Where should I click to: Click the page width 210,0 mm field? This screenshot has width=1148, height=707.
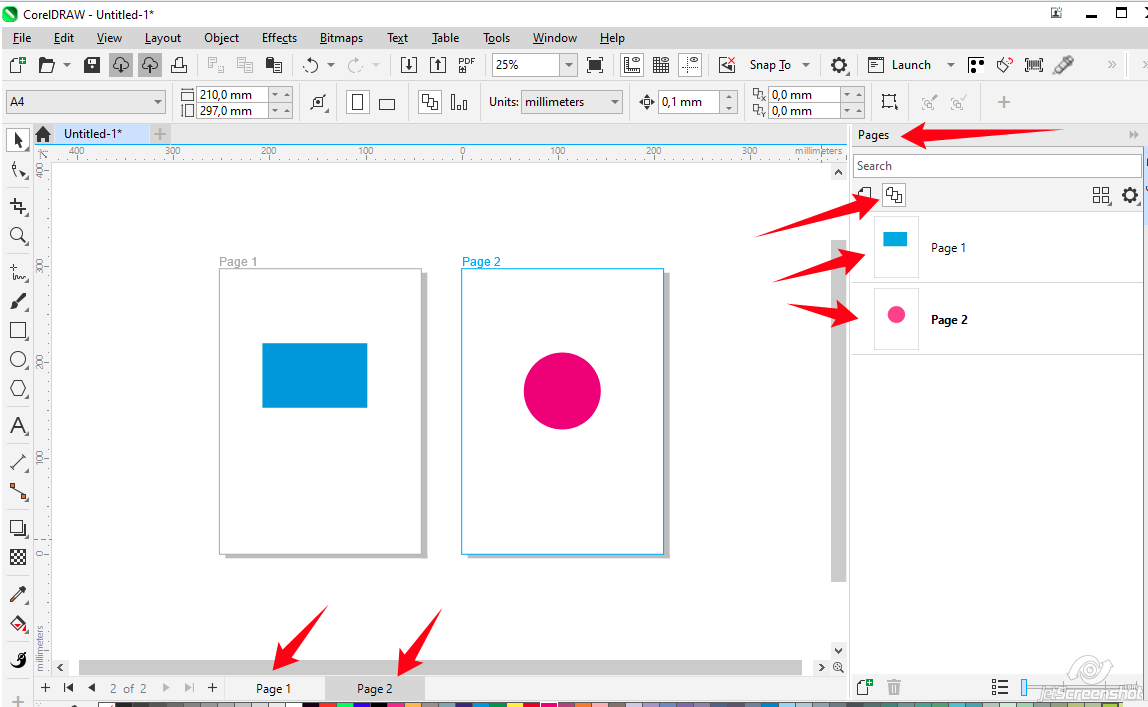[x=234, y=94]
